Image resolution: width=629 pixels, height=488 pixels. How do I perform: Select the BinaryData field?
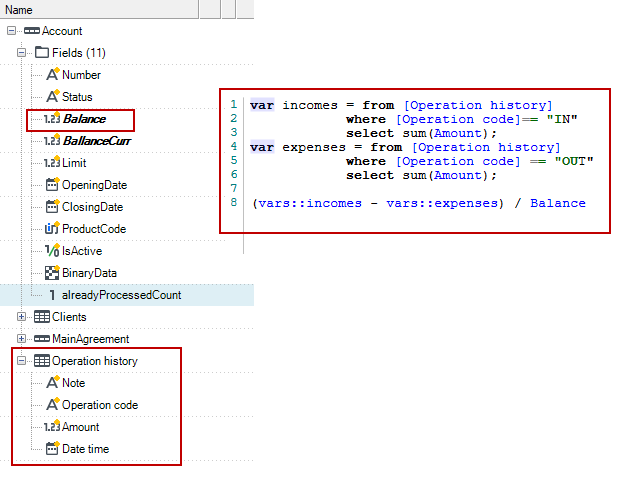(89, 273)
